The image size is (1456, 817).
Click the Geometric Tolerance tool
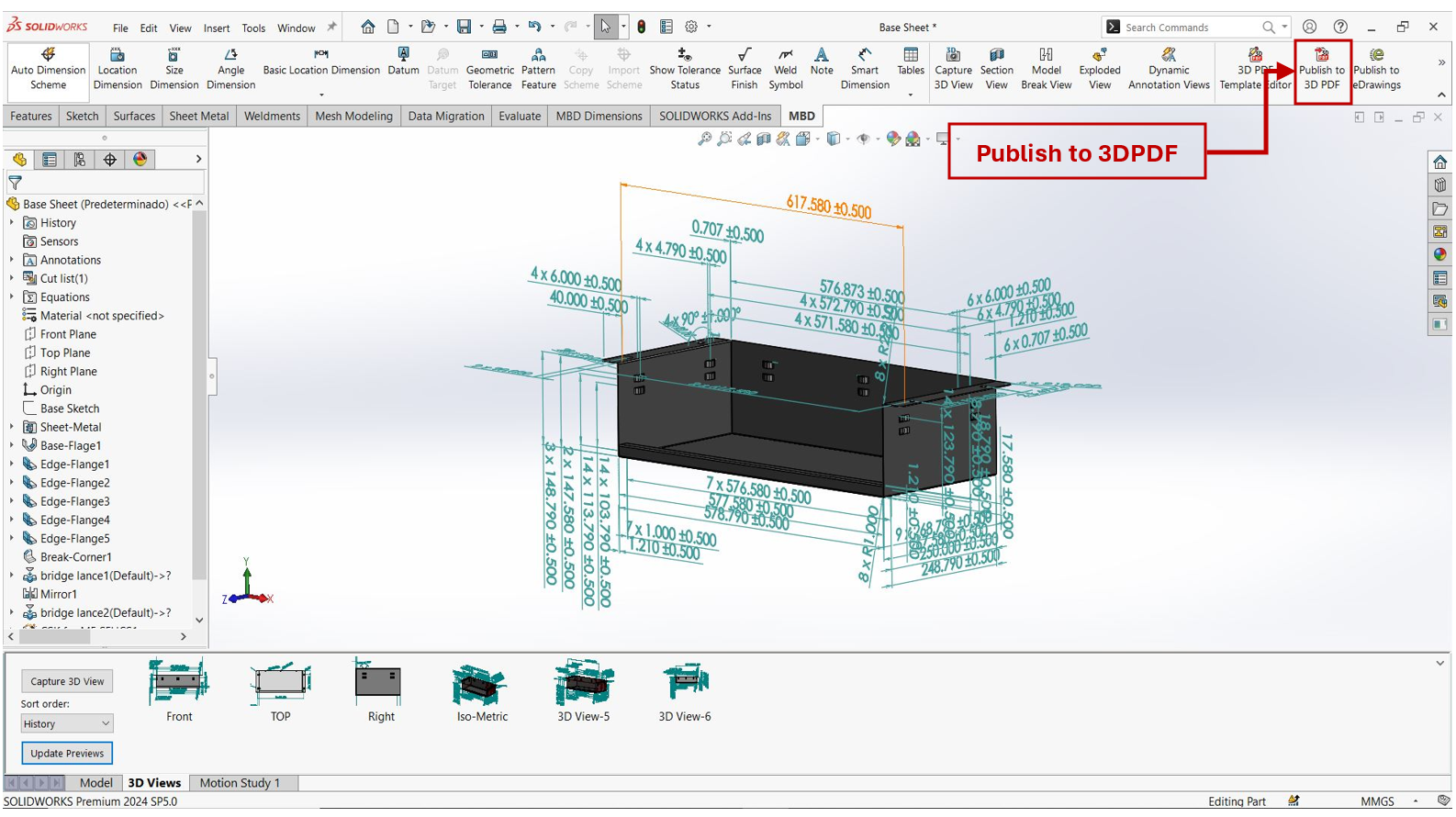click(489, 69)
